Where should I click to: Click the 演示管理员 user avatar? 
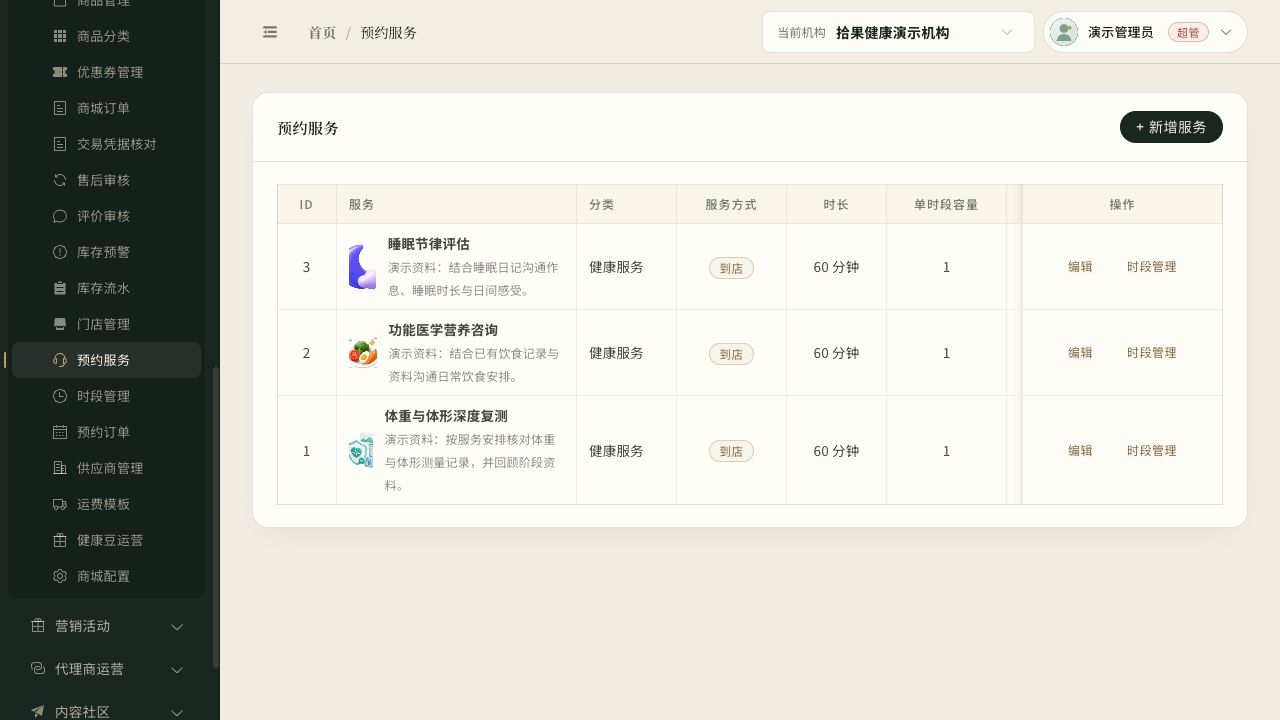(1064, 32)
